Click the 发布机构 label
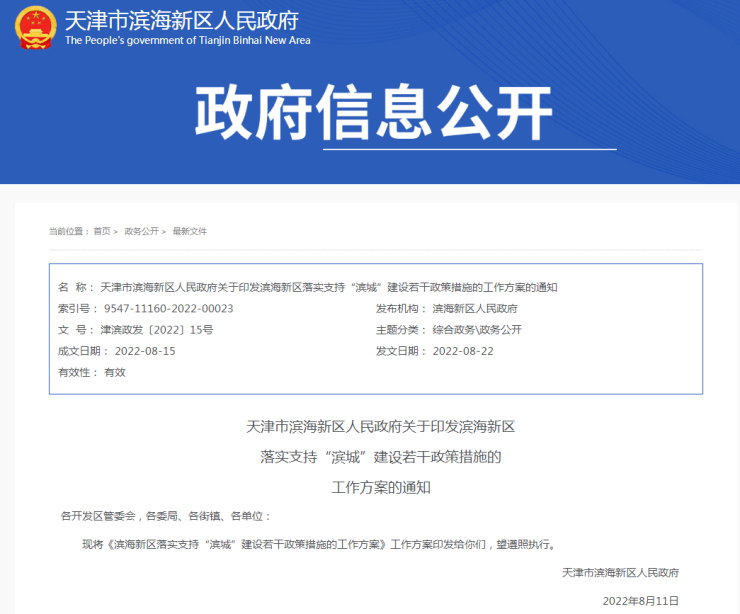 pos(401,309)
